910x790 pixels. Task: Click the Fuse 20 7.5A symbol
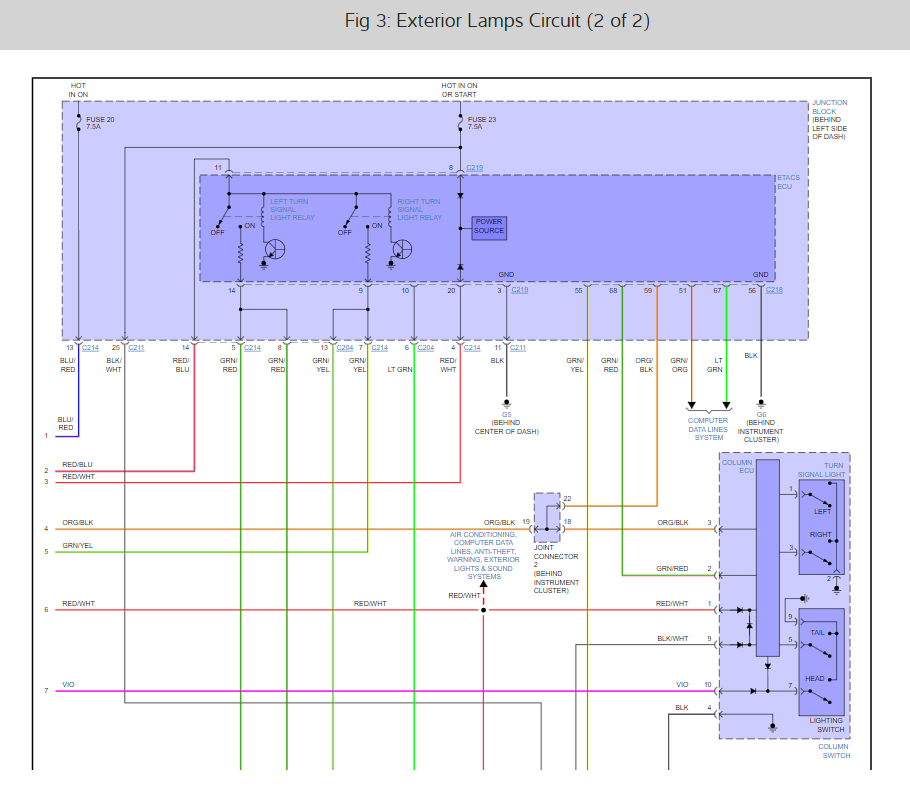(78, 124)
